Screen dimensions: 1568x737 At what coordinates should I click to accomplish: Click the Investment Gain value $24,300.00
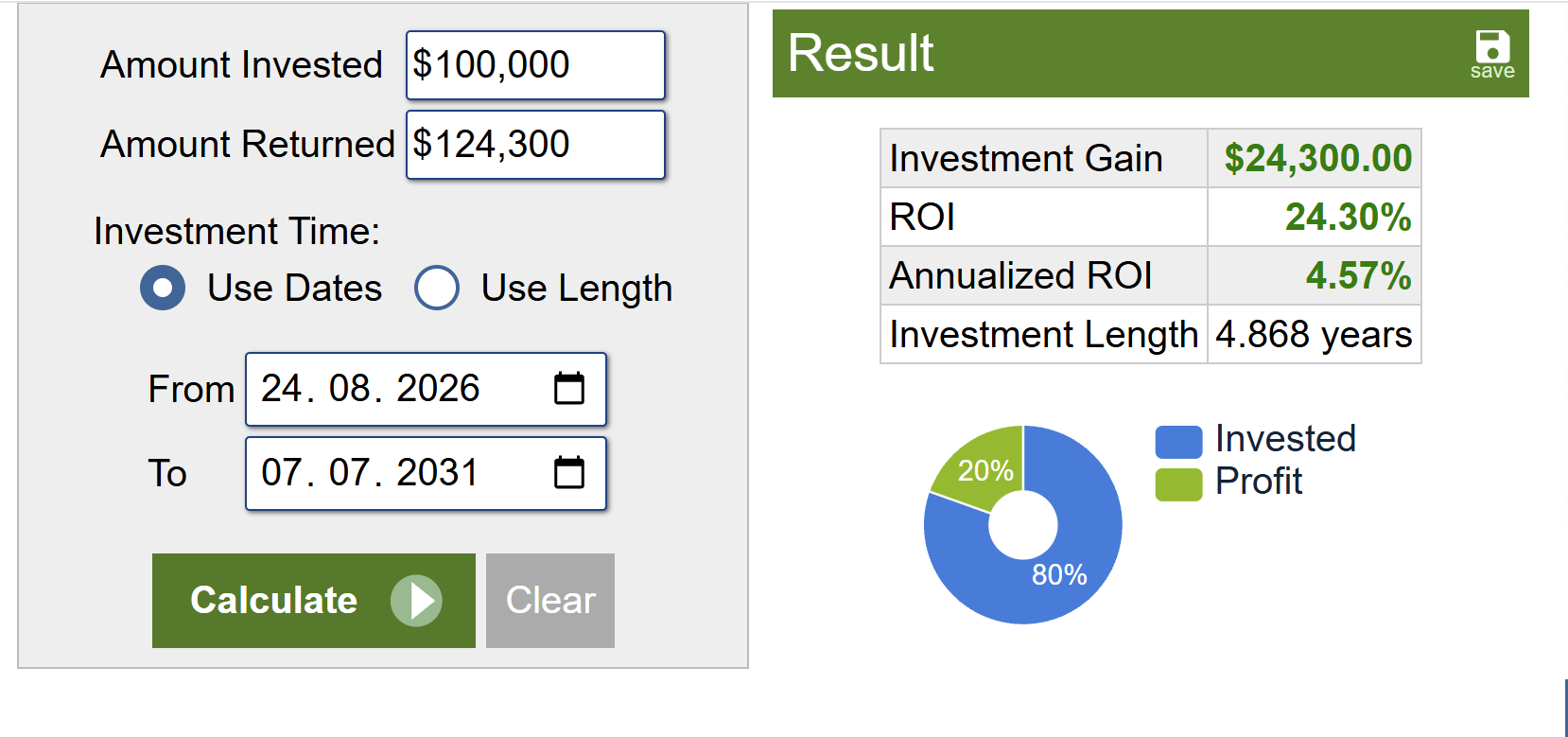[x=1318, y=159]
